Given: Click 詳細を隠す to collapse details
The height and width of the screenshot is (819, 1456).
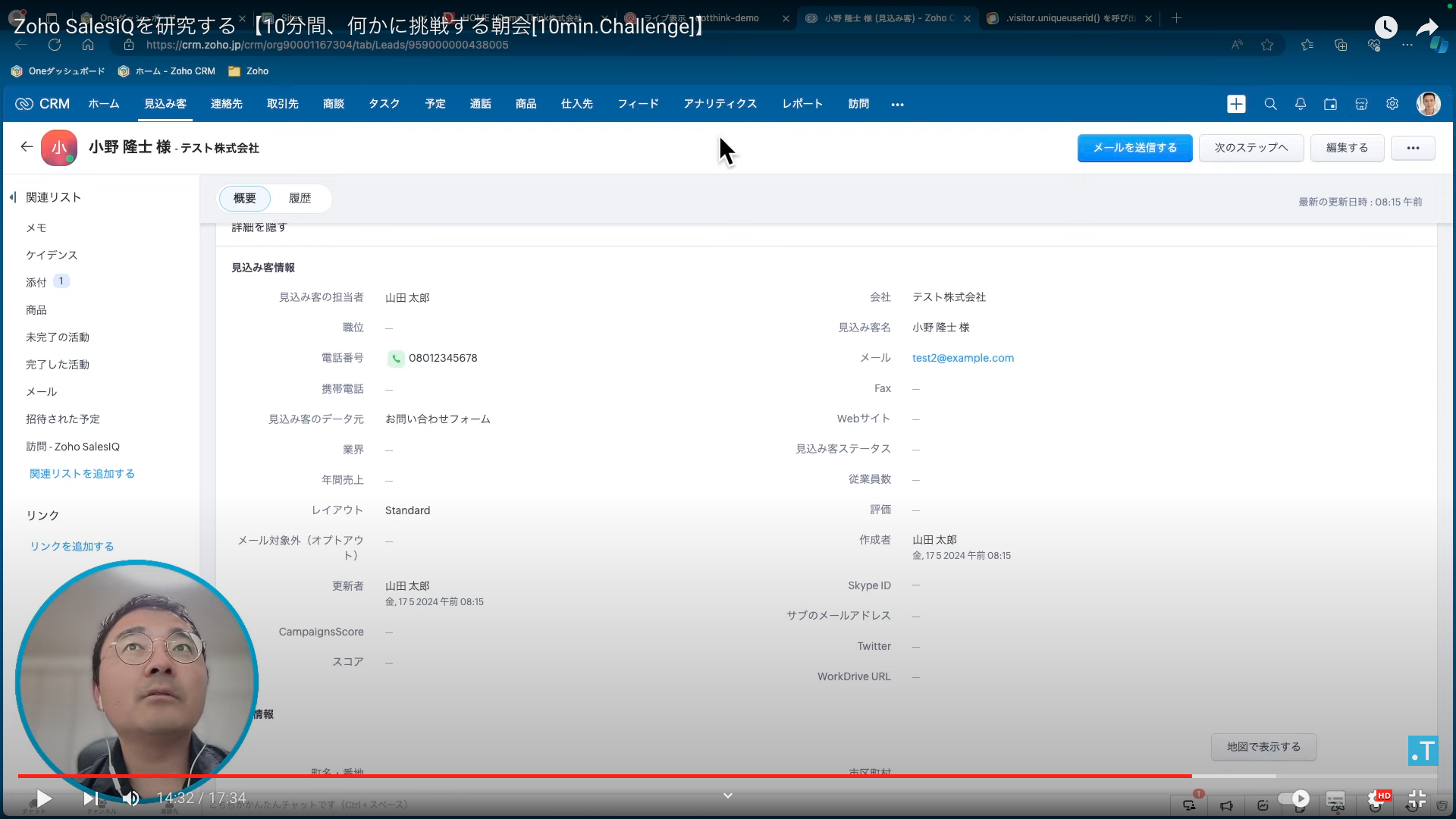Looking at the screenshot, I should [x=259, y=227].
